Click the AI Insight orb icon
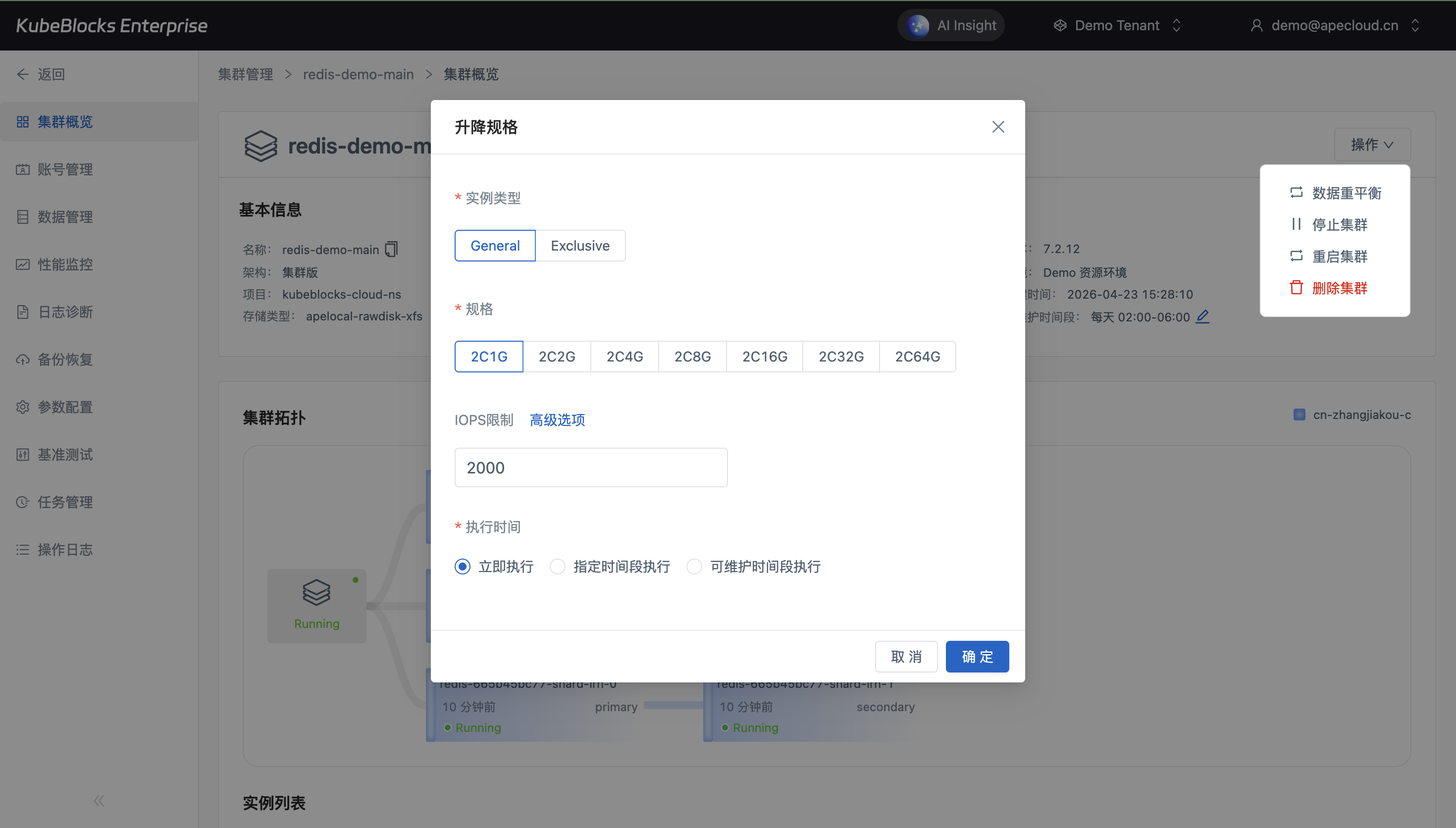 (917, 26)
